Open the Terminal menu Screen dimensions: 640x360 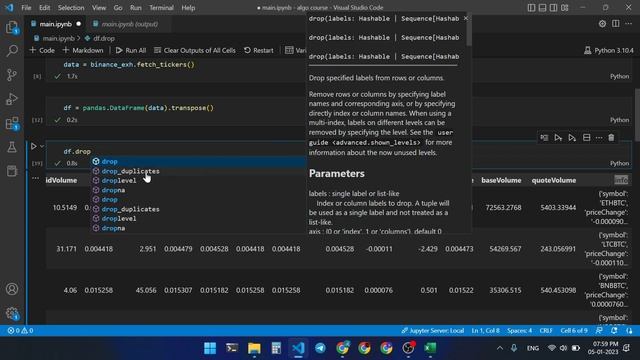(x=161, y=8)
